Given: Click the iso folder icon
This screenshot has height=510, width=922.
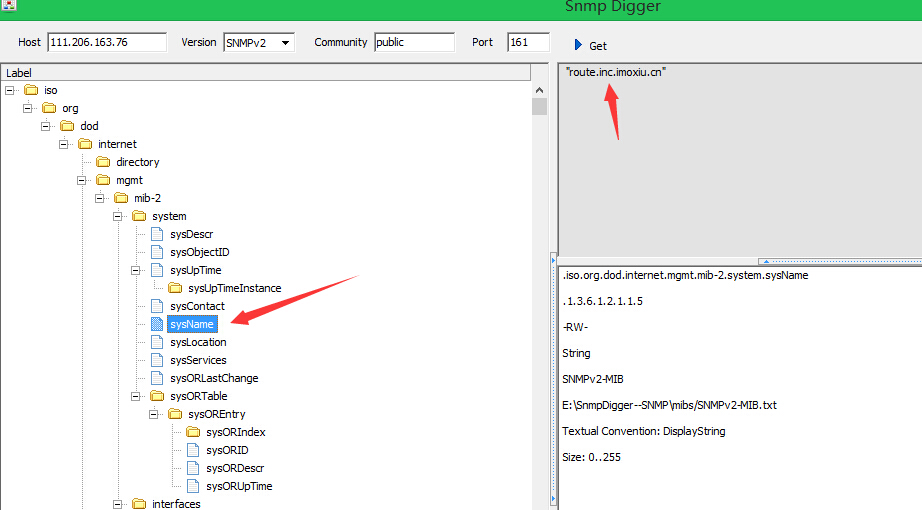Looking at the screenshot, I should click(31, 90).
